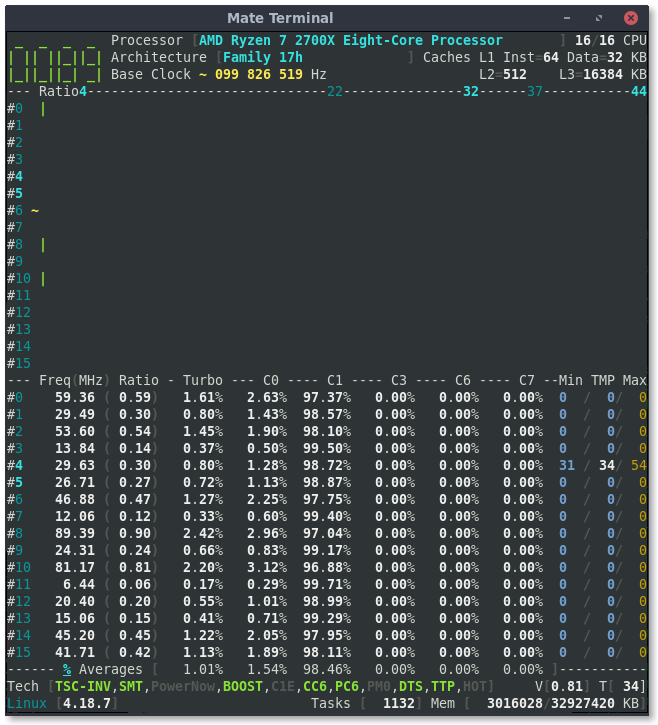Select processor name AMD Ryzen 7 2700X
658x725 pixels.
267,40
